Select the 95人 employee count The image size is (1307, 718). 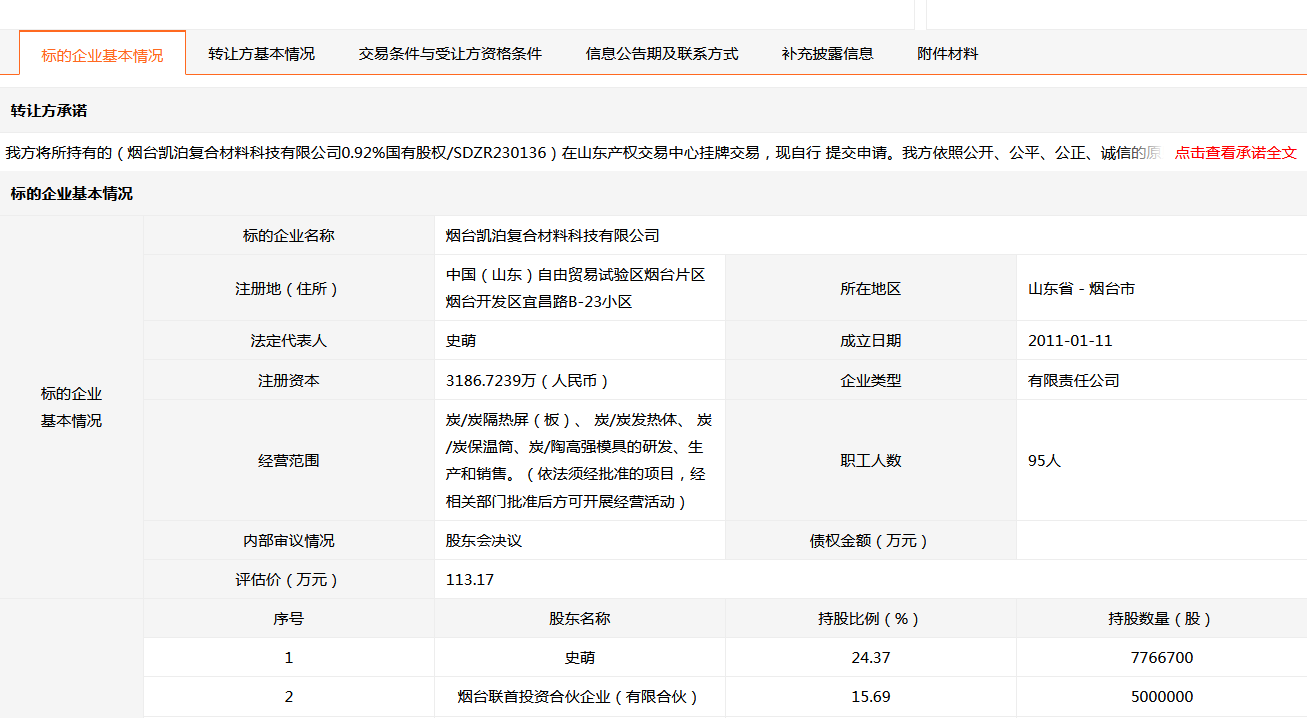coord(1044,461)
